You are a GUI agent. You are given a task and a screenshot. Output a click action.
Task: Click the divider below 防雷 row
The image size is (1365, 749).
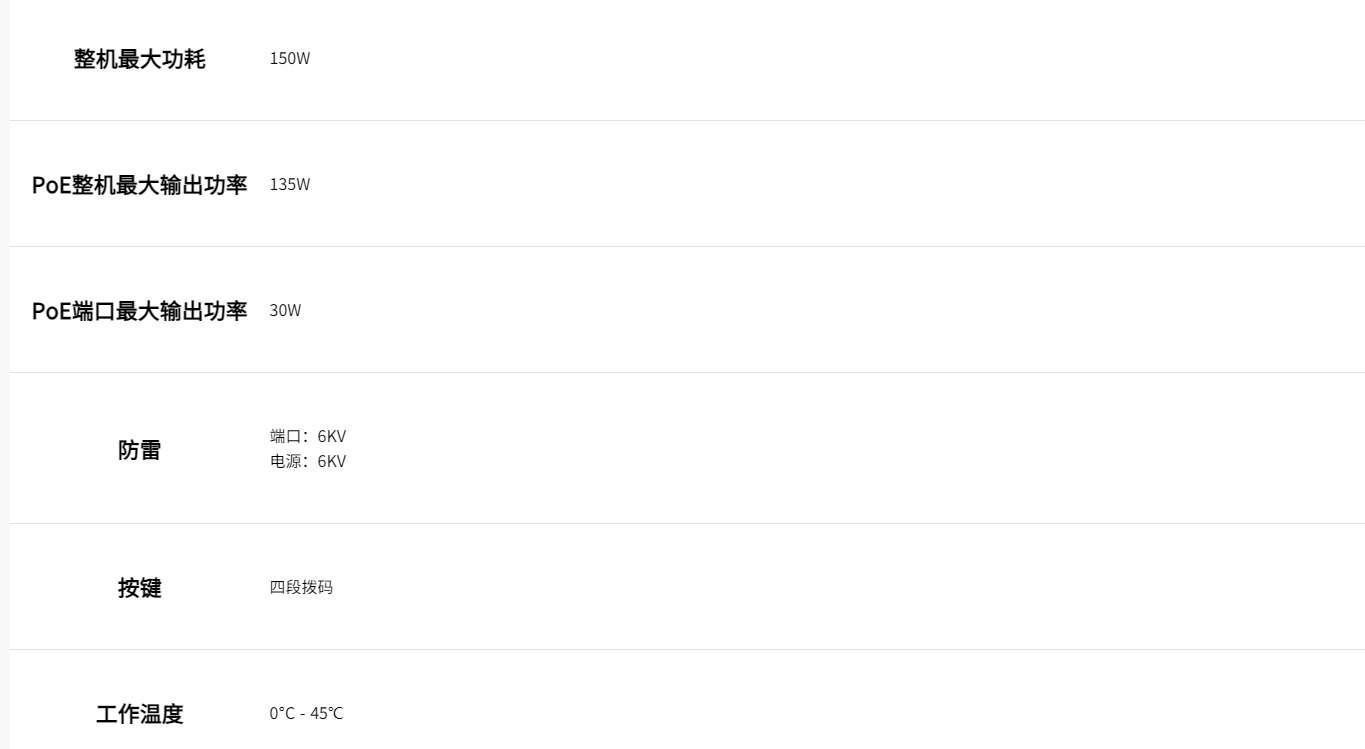click(x=687, y=523)
